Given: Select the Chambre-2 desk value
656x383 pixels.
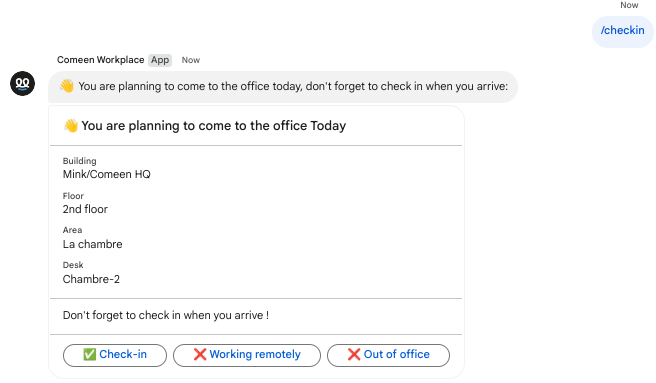Looking at the screenshot, I should tap(91, 279).
